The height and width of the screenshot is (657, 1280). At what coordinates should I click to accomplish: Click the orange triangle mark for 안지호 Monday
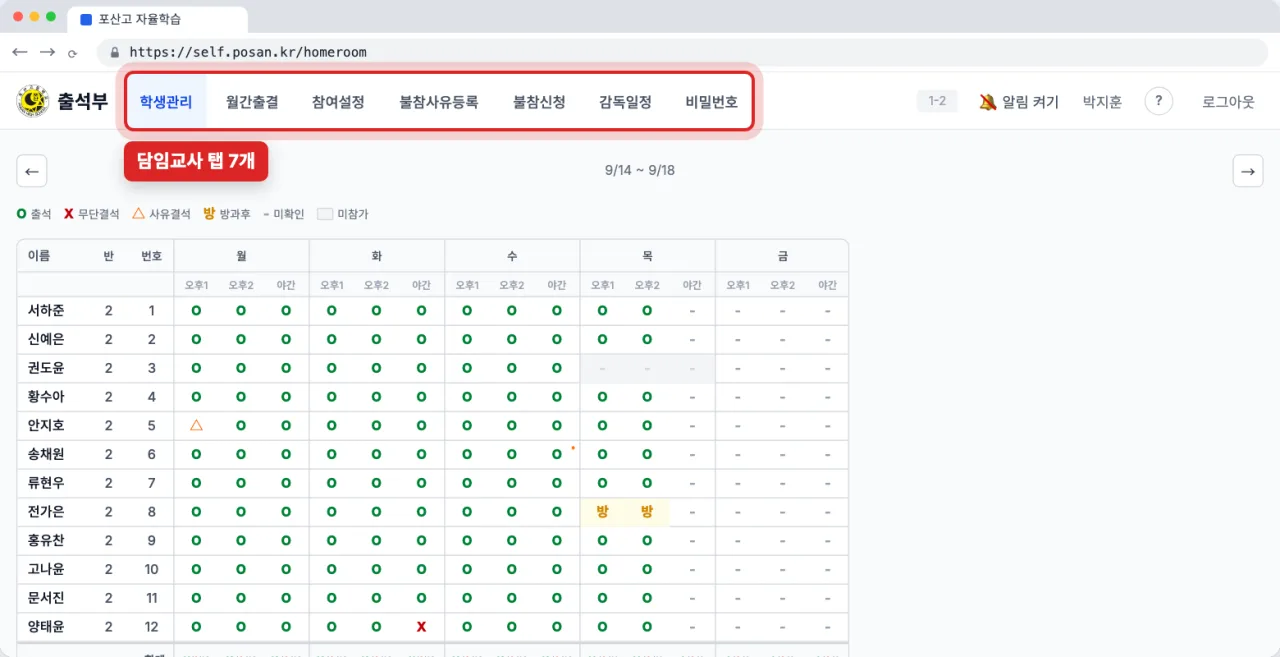click(x=196, y=425)
